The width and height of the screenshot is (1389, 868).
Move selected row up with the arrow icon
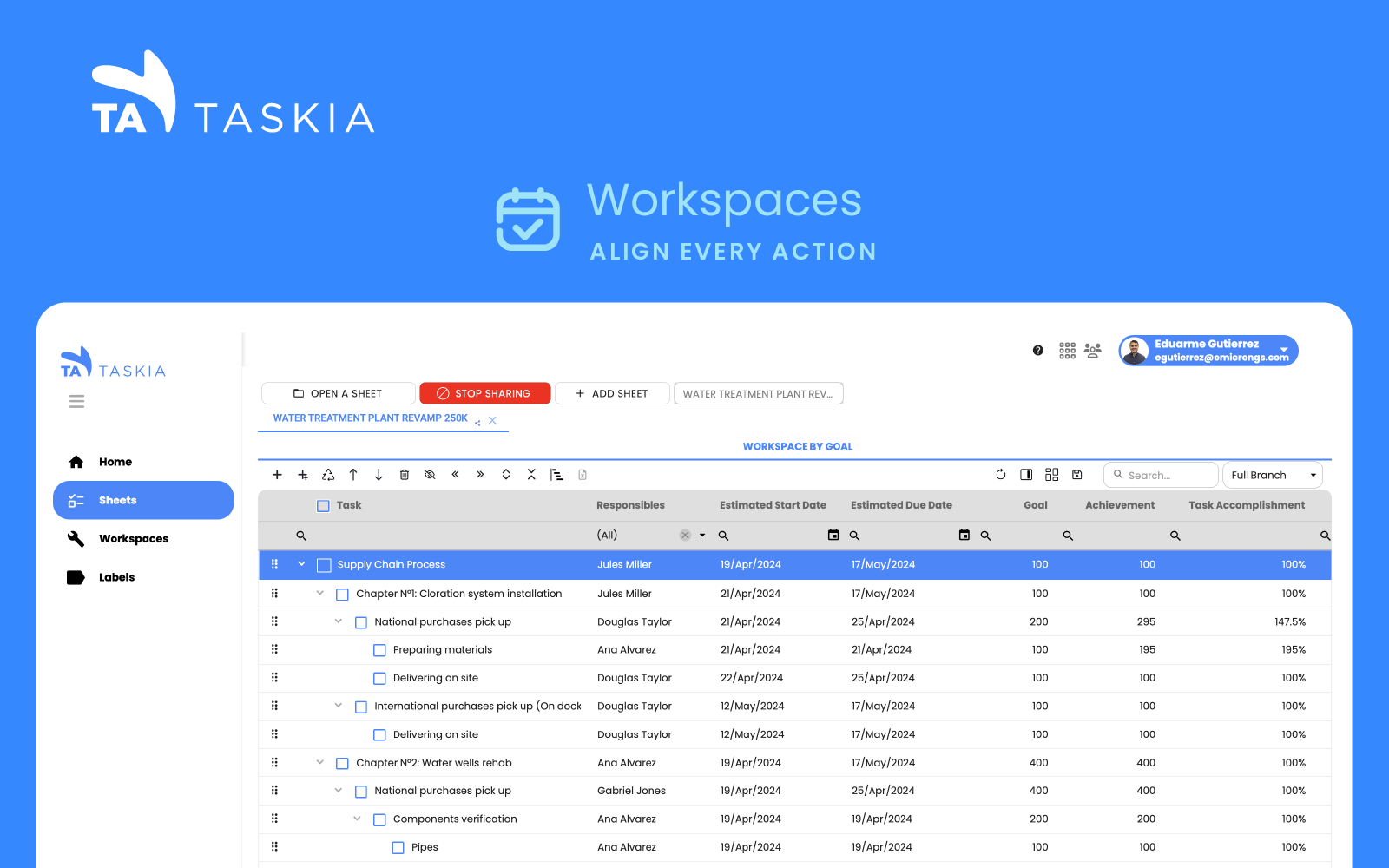click(353, 474)
